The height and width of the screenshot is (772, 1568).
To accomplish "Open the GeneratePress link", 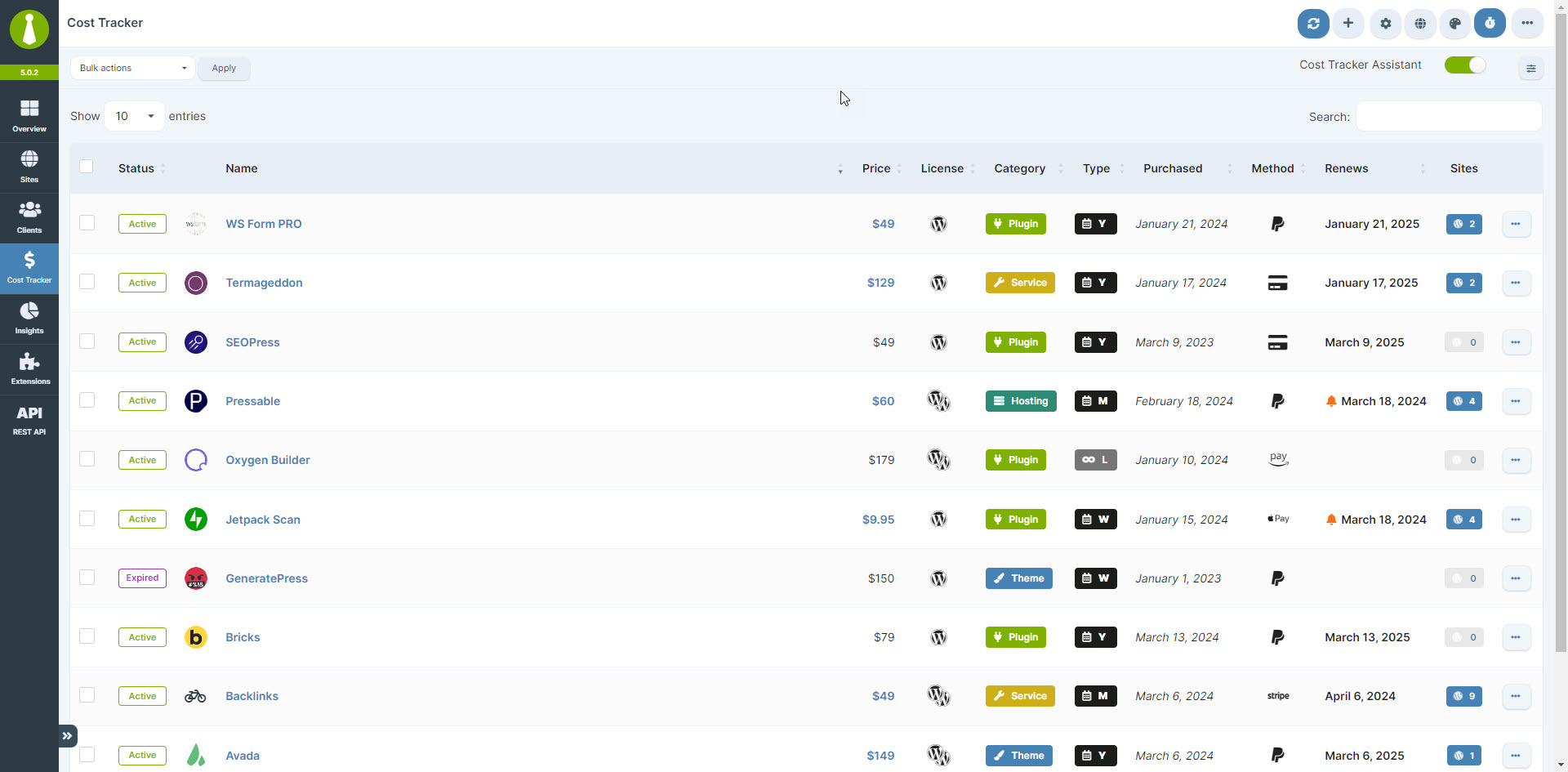I will (267, 578).
